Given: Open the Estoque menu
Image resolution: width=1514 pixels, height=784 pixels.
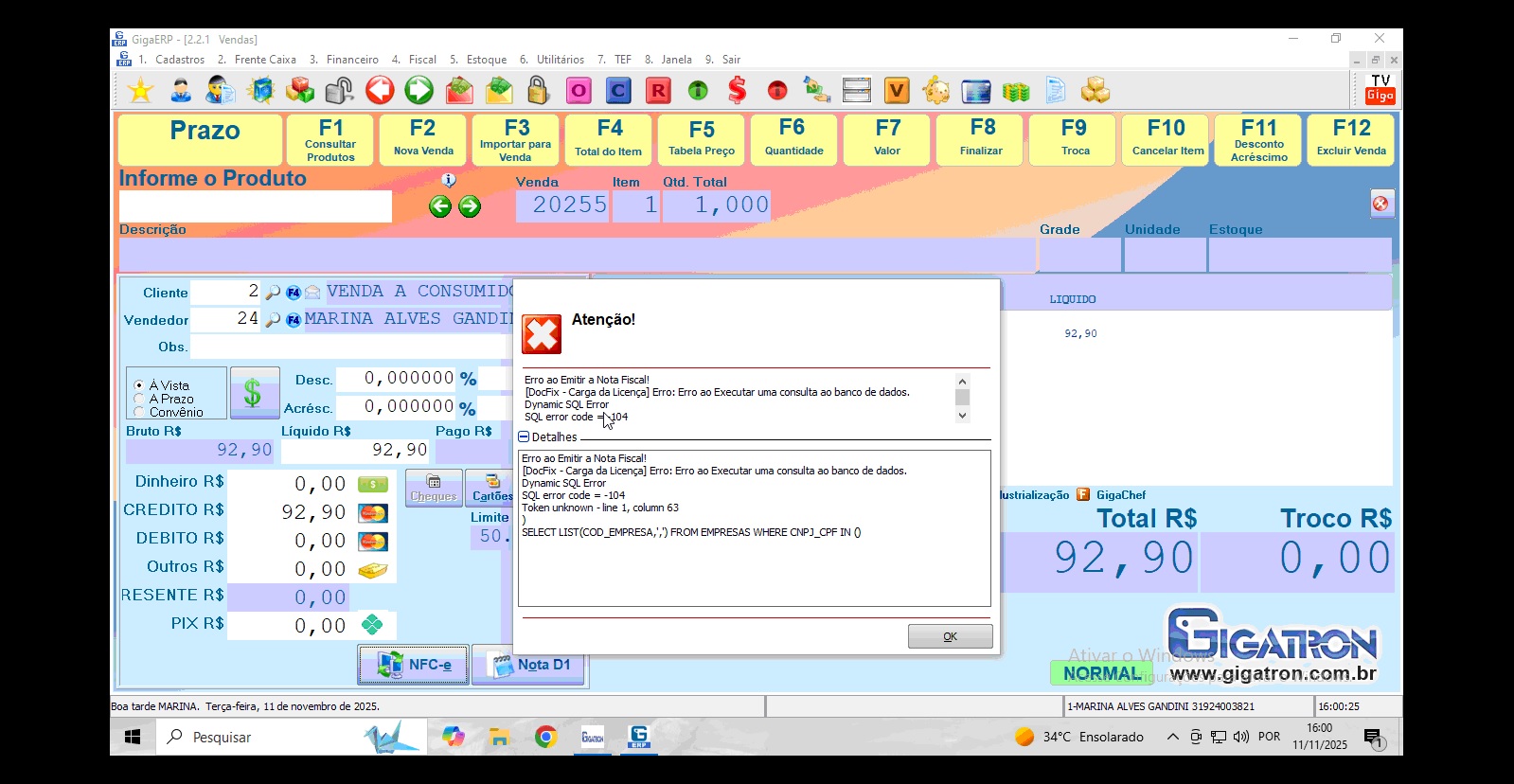Looking at the screenshot, I should point(486,60).
